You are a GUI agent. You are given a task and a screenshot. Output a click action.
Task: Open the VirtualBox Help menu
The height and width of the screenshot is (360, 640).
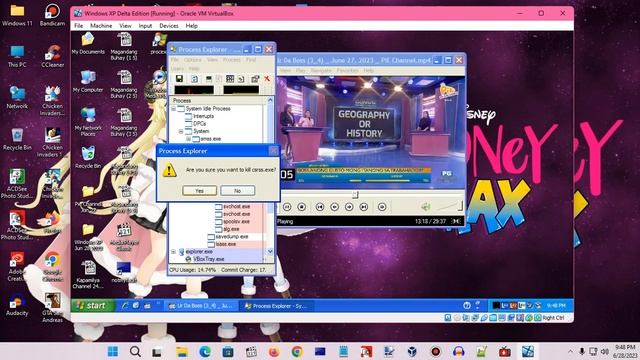click(191, 26)
